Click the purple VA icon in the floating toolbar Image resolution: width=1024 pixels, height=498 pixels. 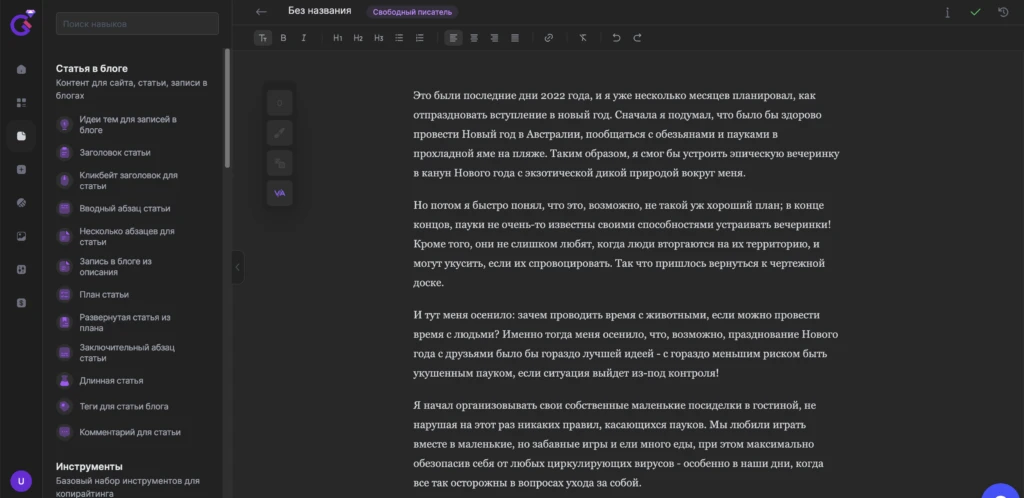point(280,193)
